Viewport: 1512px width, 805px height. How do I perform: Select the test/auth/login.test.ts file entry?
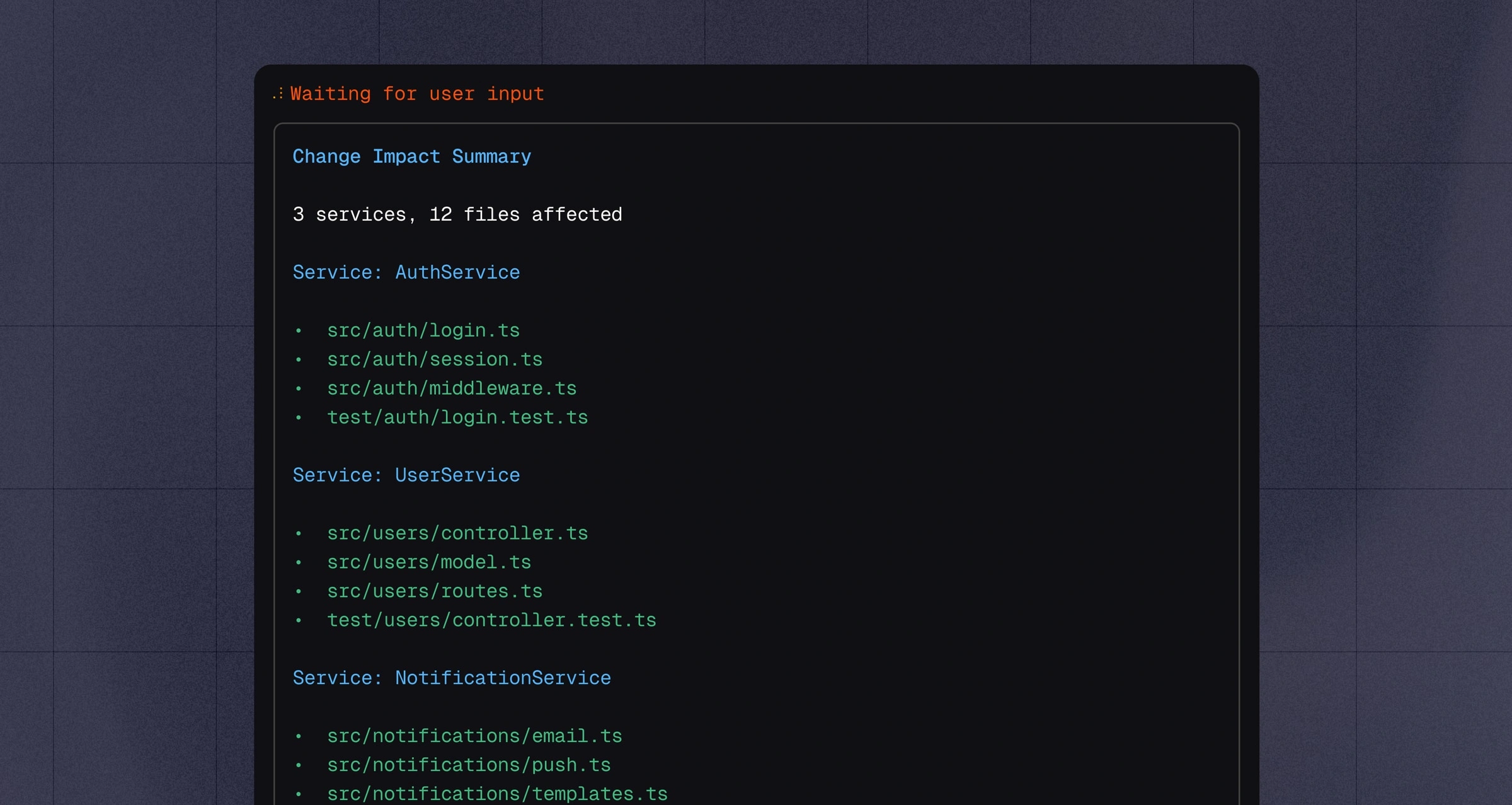click(457, 417)
